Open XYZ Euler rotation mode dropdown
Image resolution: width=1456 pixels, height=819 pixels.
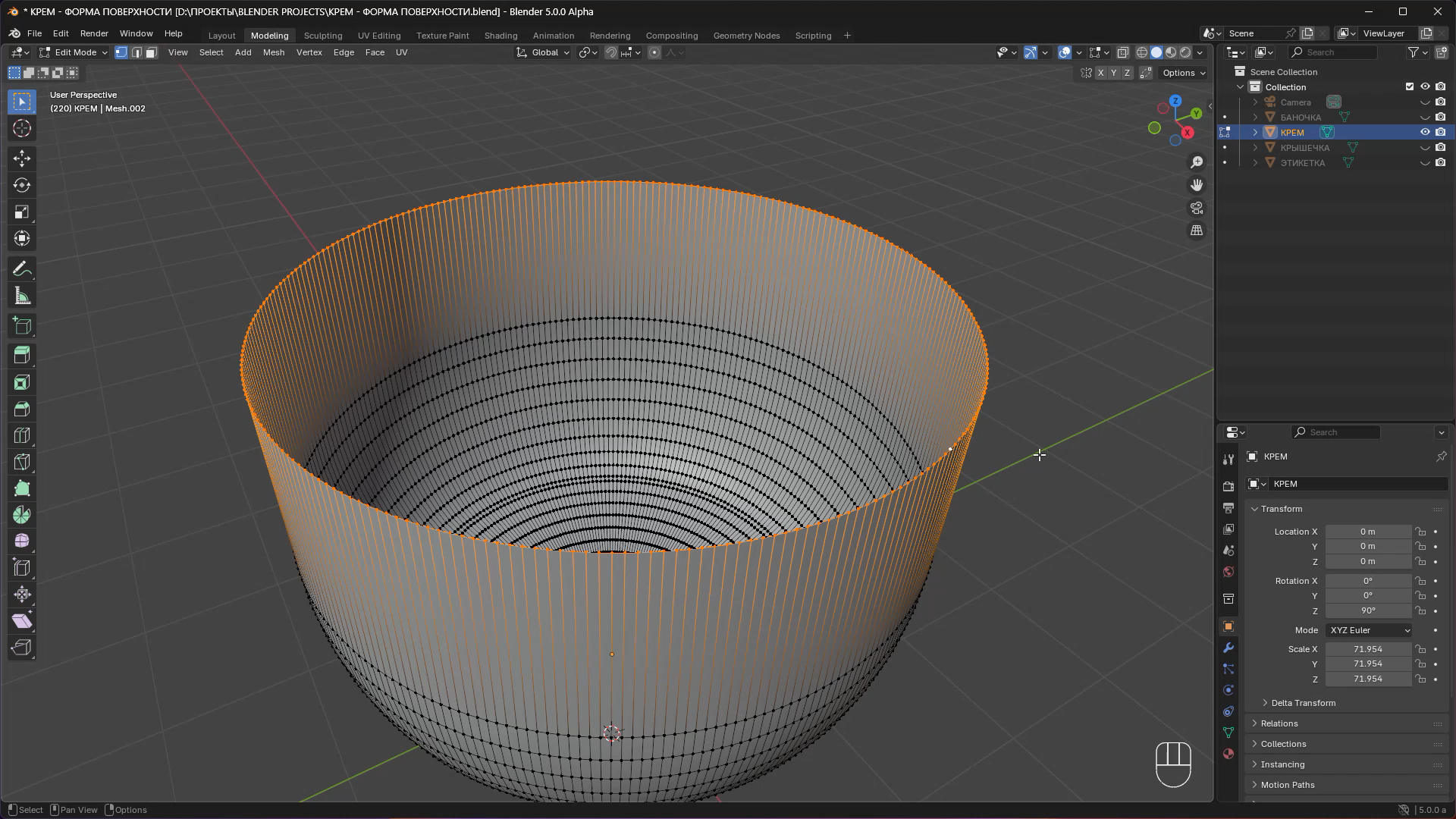(x=1370, y=630)
